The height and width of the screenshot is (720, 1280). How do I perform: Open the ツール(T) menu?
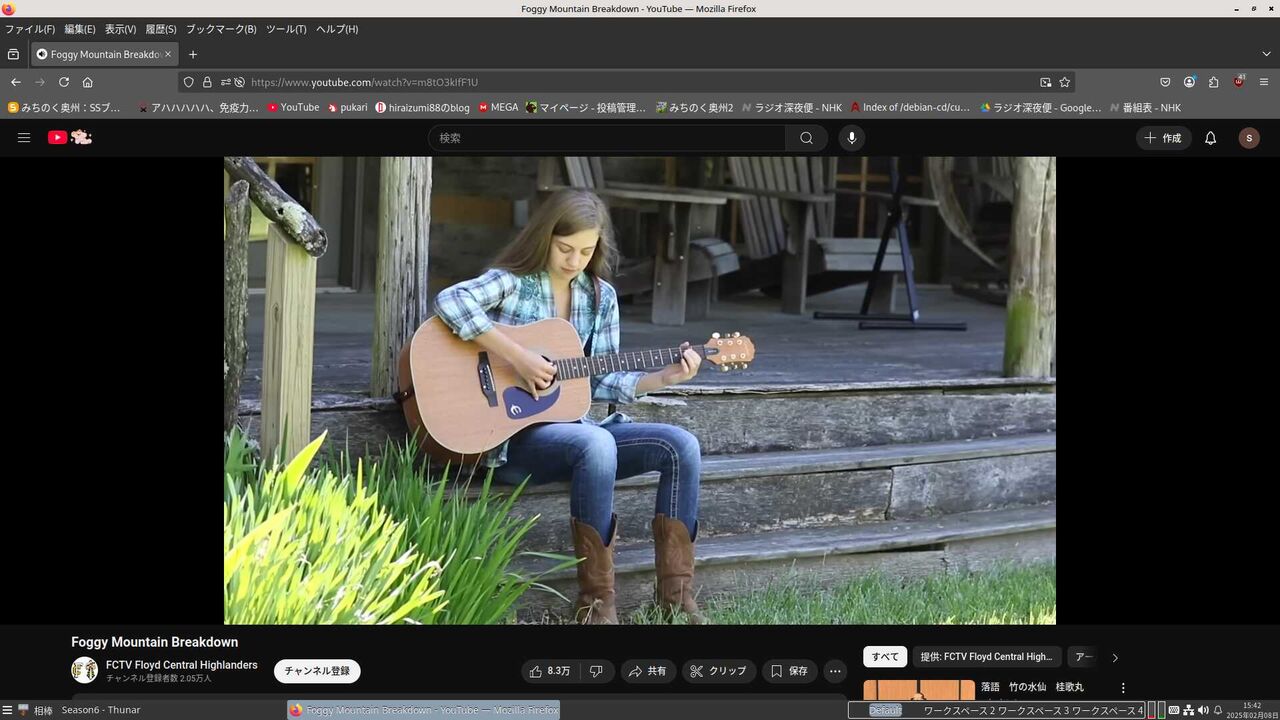coord(286,29)
